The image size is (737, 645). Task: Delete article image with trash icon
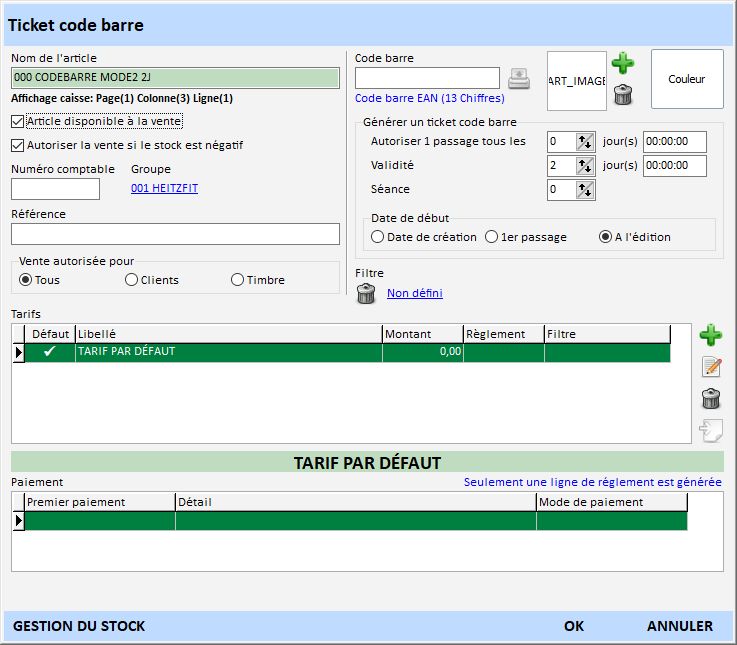pos(623,94)
